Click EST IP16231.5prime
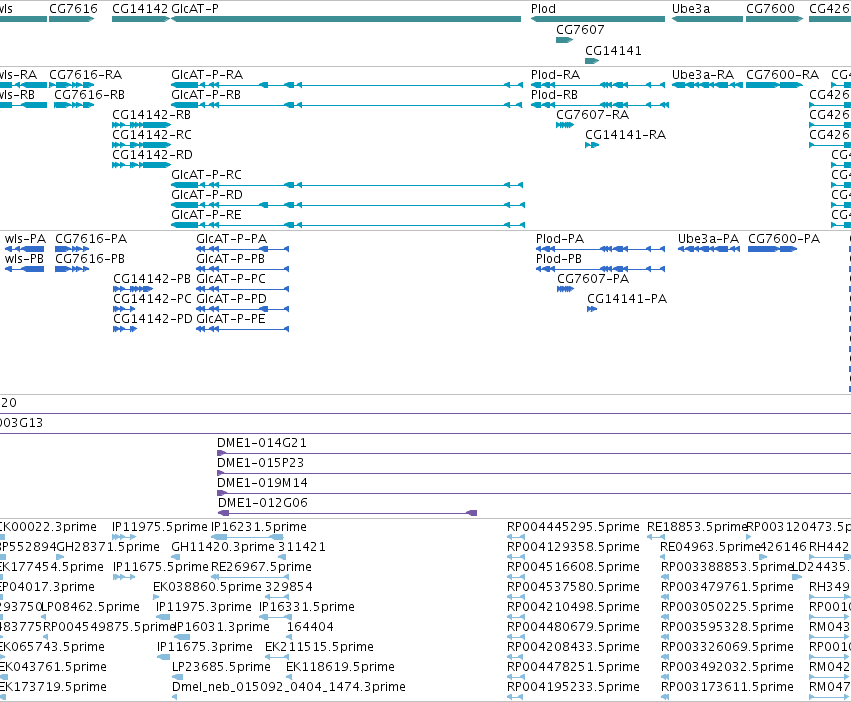Viewport: 851px width, 702px height. (x=259, y=527)
